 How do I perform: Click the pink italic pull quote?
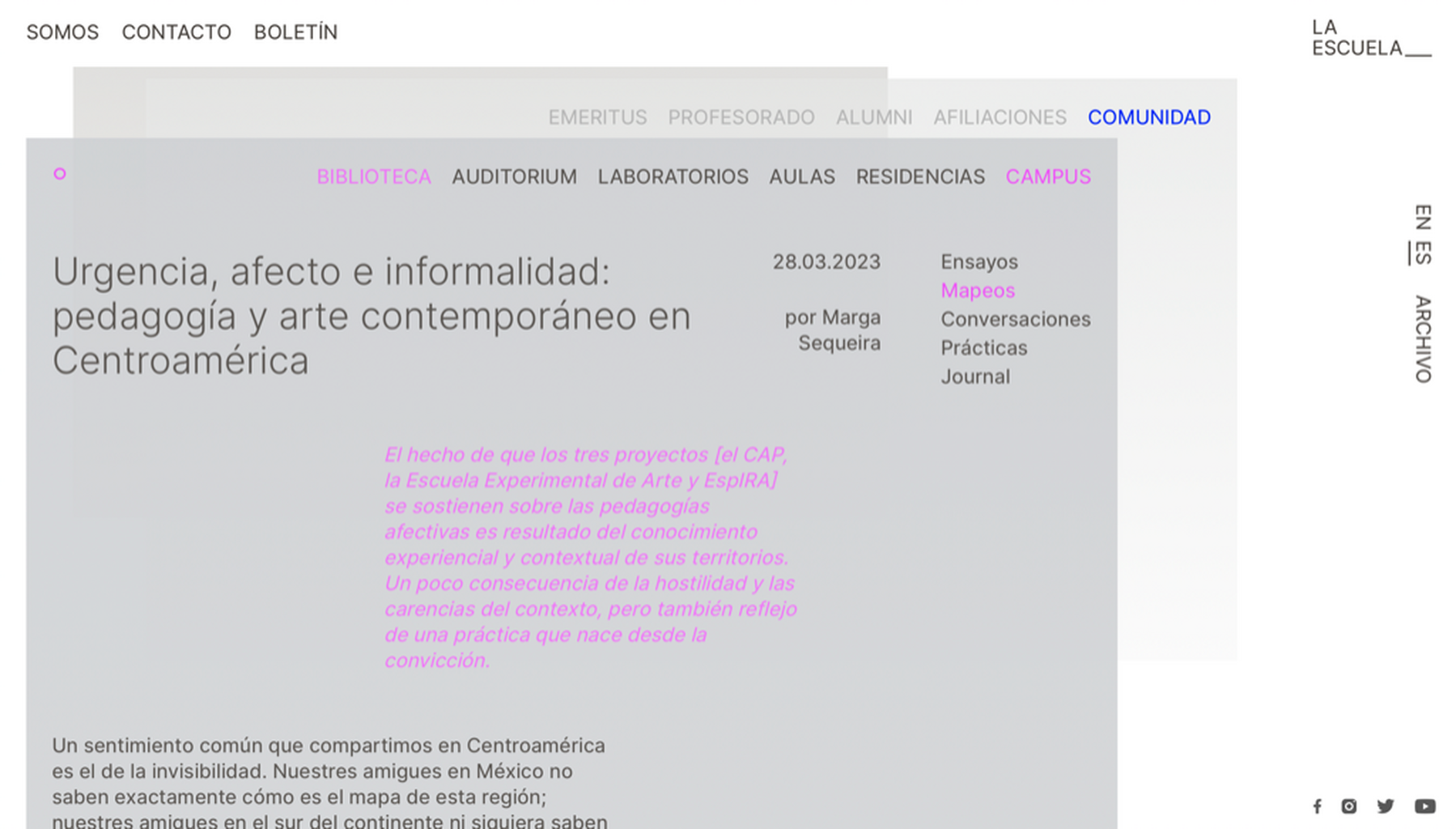pos(590,557)
